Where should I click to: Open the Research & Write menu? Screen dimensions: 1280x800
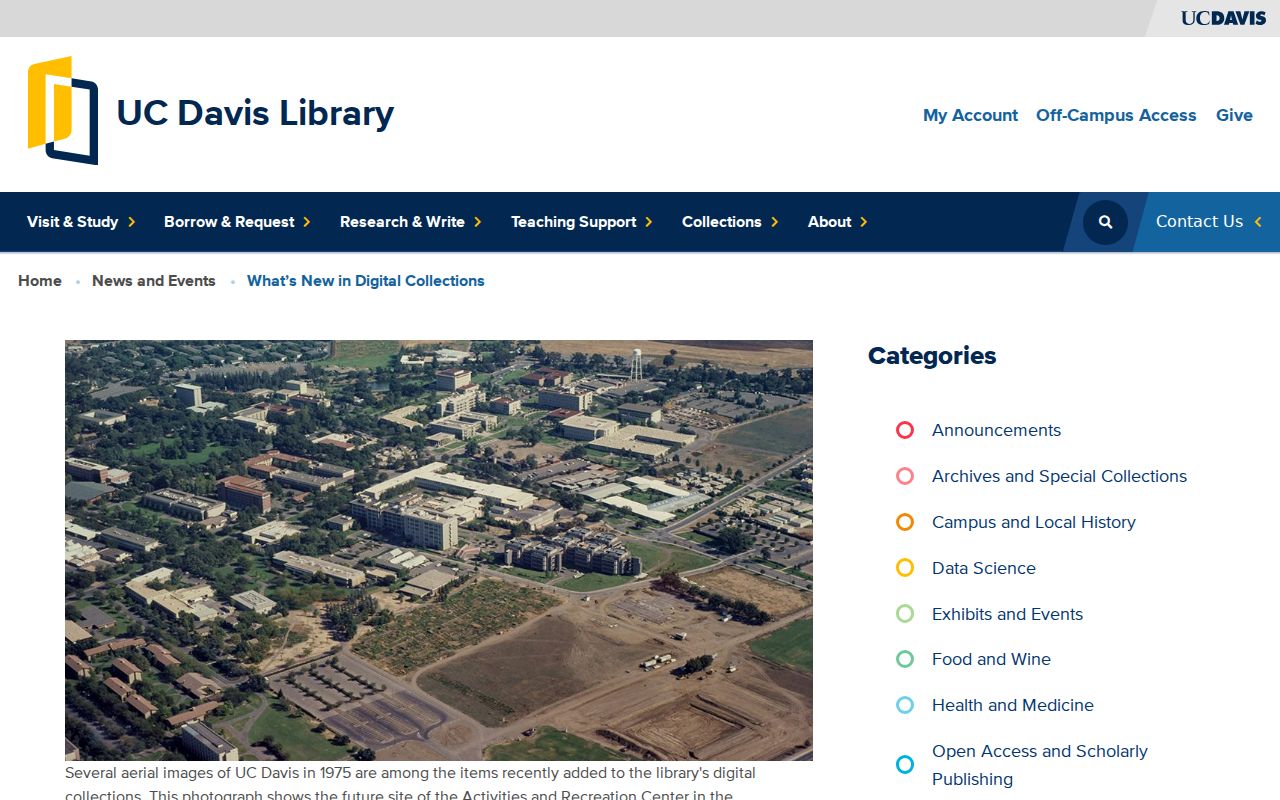(402, 222)
